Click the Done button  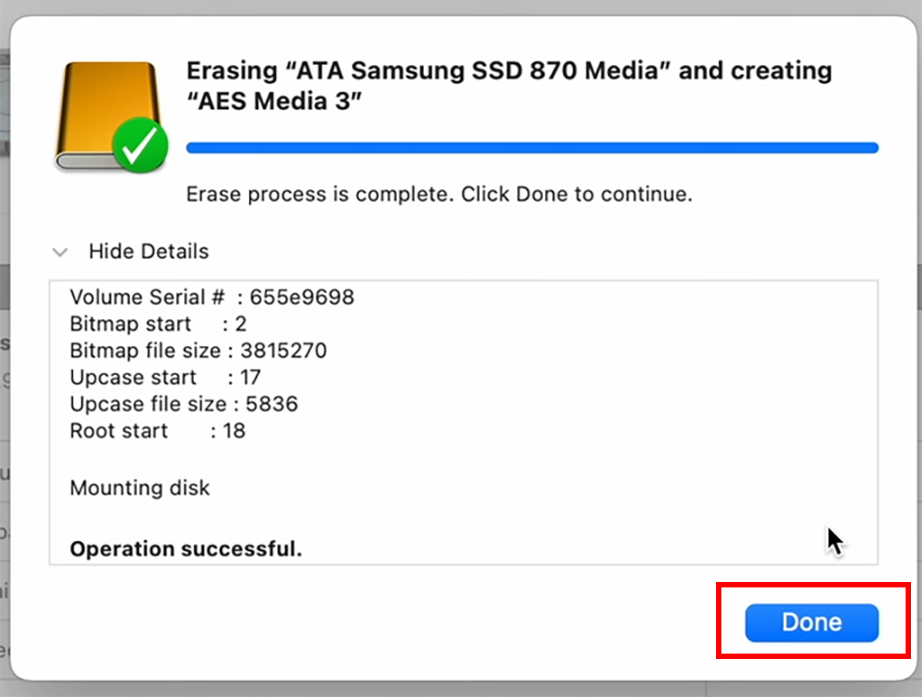811,622
